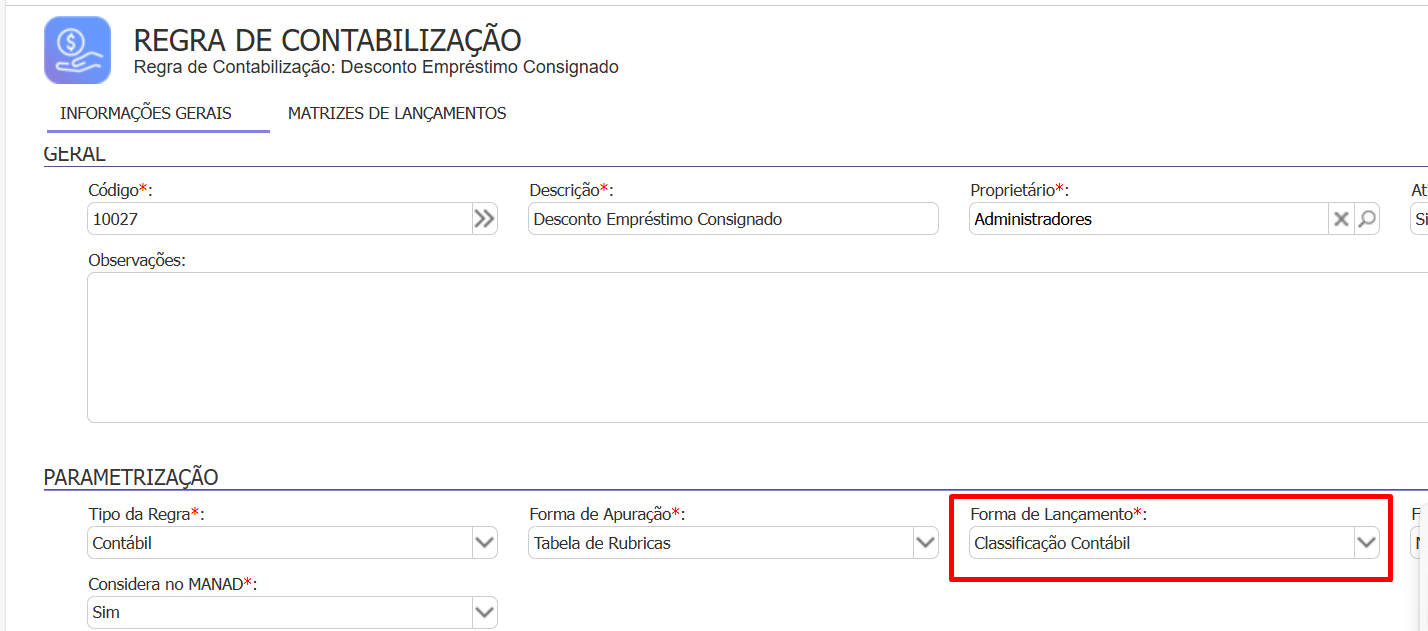Click the PARAMETRIZAÇÃO section header

[131, 478]
